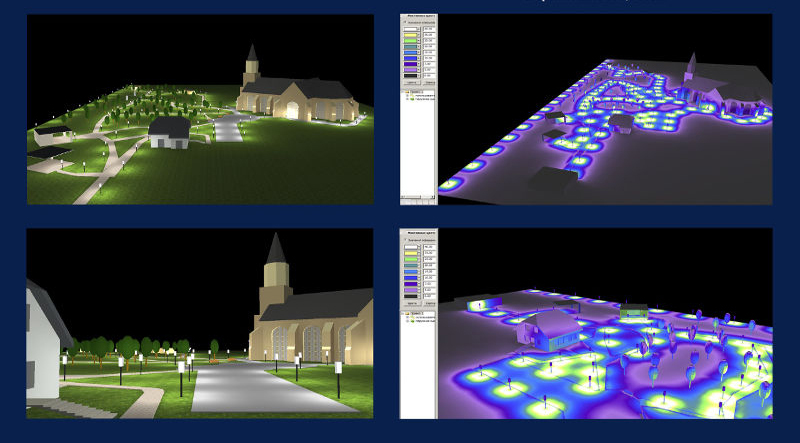This screenshot has width=800, height=443.
Task: Edit value field next to black swatch, bottom legend
Action: click(x=430, y=297)
